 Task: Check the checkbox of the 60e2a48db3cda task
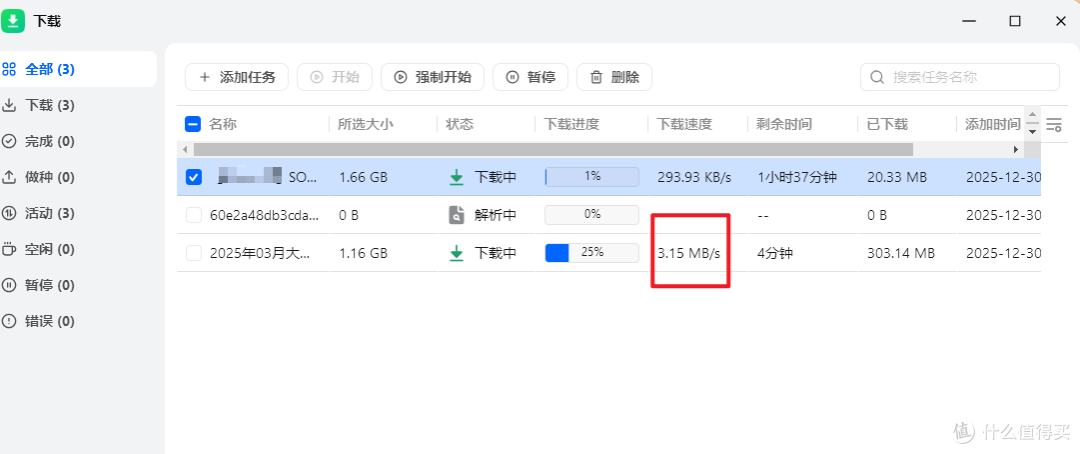pyautogui.click(x=194, y=216)
